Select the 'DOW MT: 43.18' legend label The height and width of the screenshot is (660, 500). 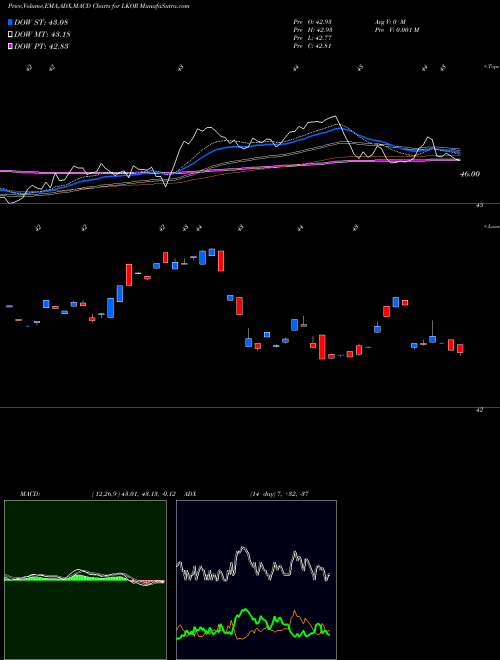(x=42, y=34)
